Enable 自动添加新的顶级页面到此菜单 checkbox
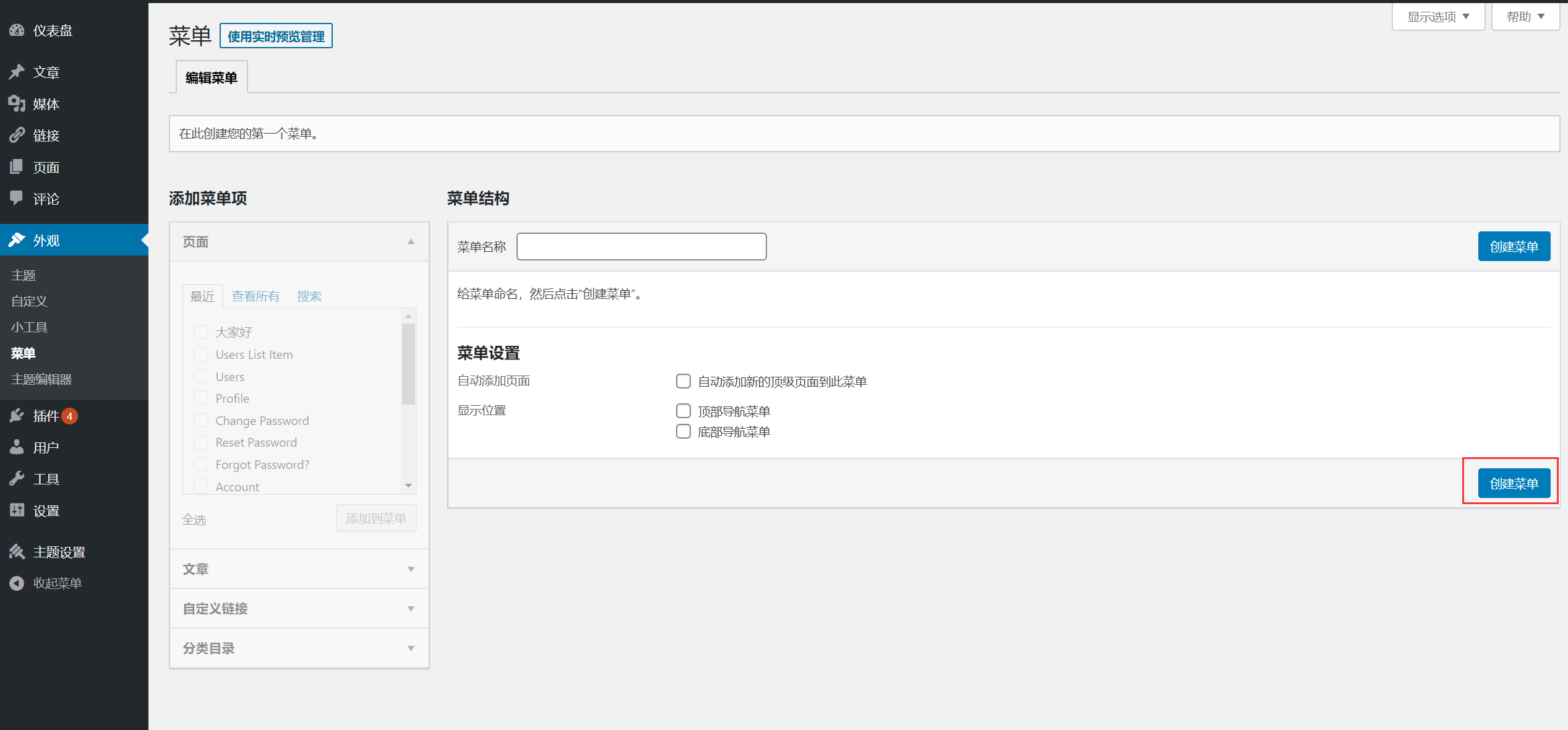This screenshot has height=730, width=1568. tap(683, 381)
